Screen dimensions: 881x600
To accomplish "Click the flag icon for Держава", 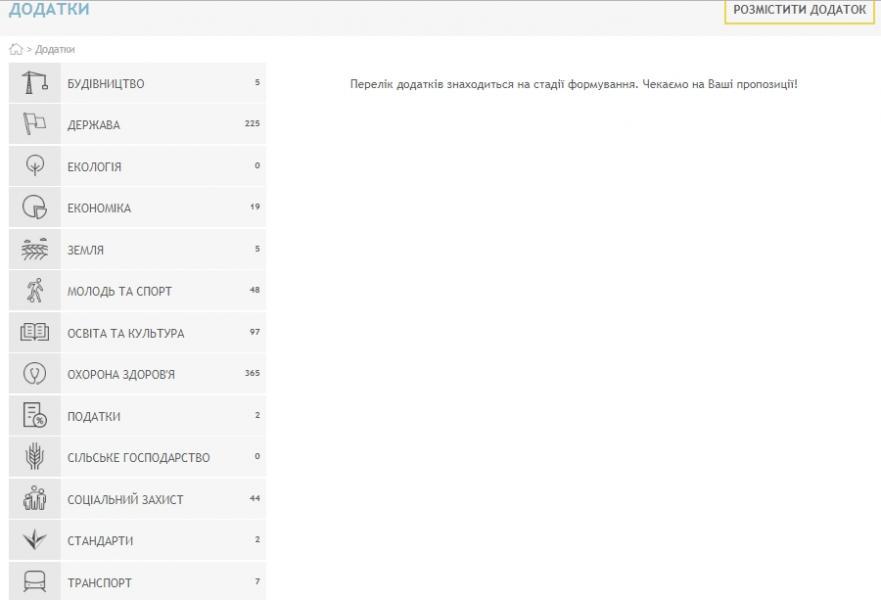I will pyautogui.click(x=34, y=125).
